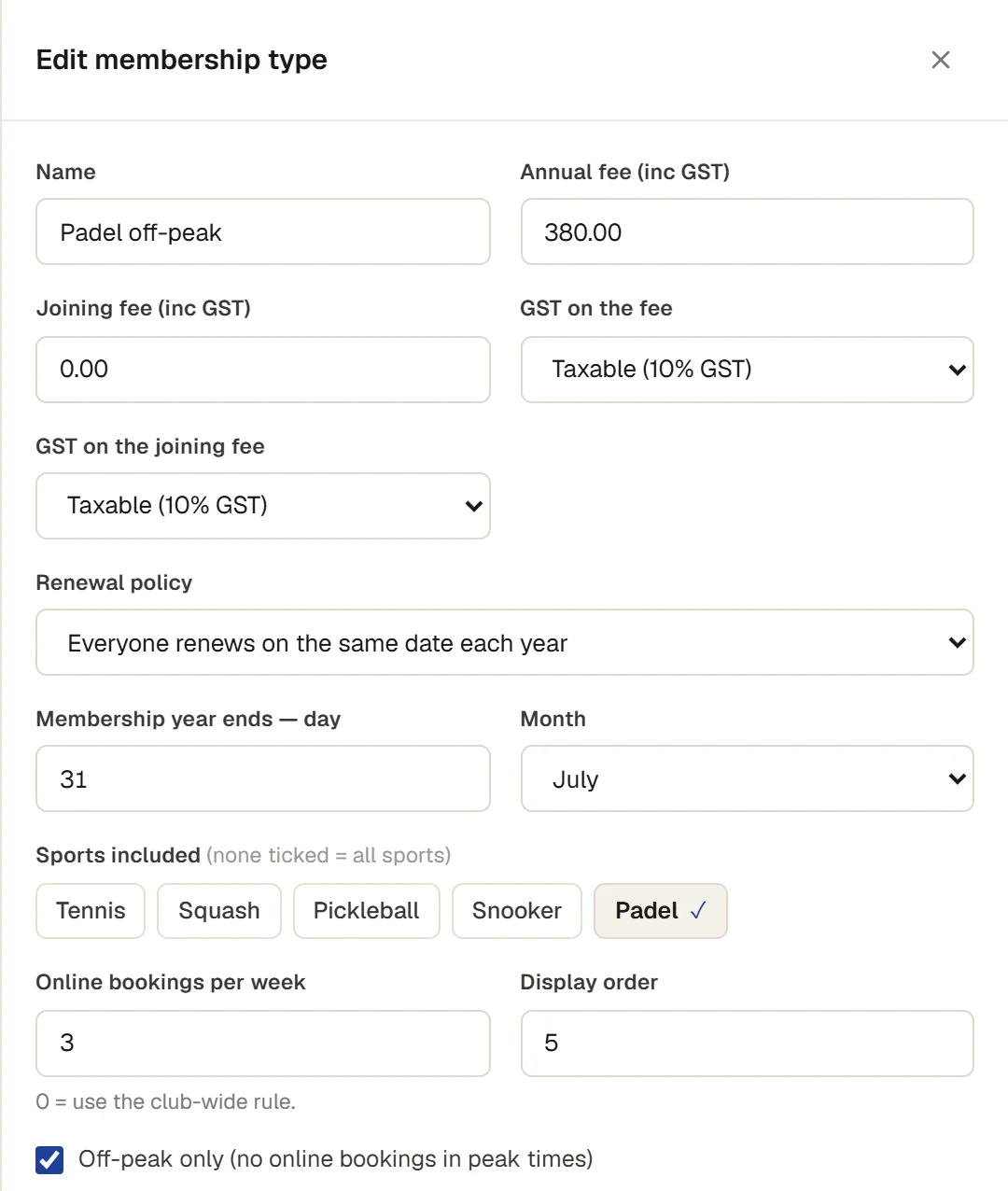Open the Month dropdown showing July
The image size is (1008, 1191).
[x=747, y=778]
